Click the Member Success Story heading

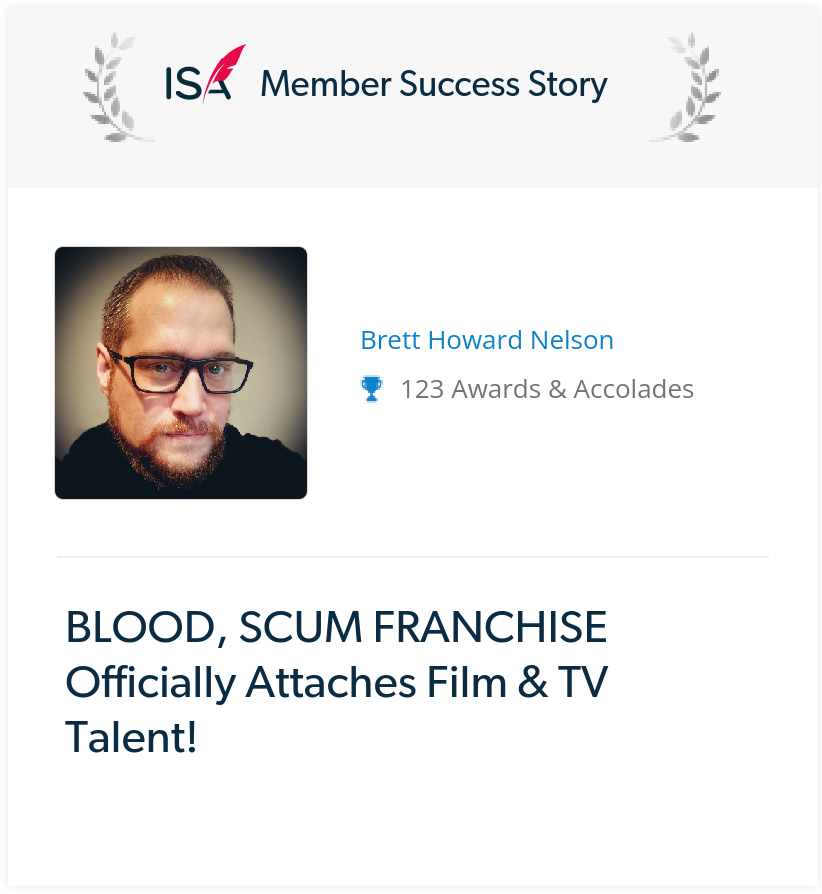tap(434, 84)
